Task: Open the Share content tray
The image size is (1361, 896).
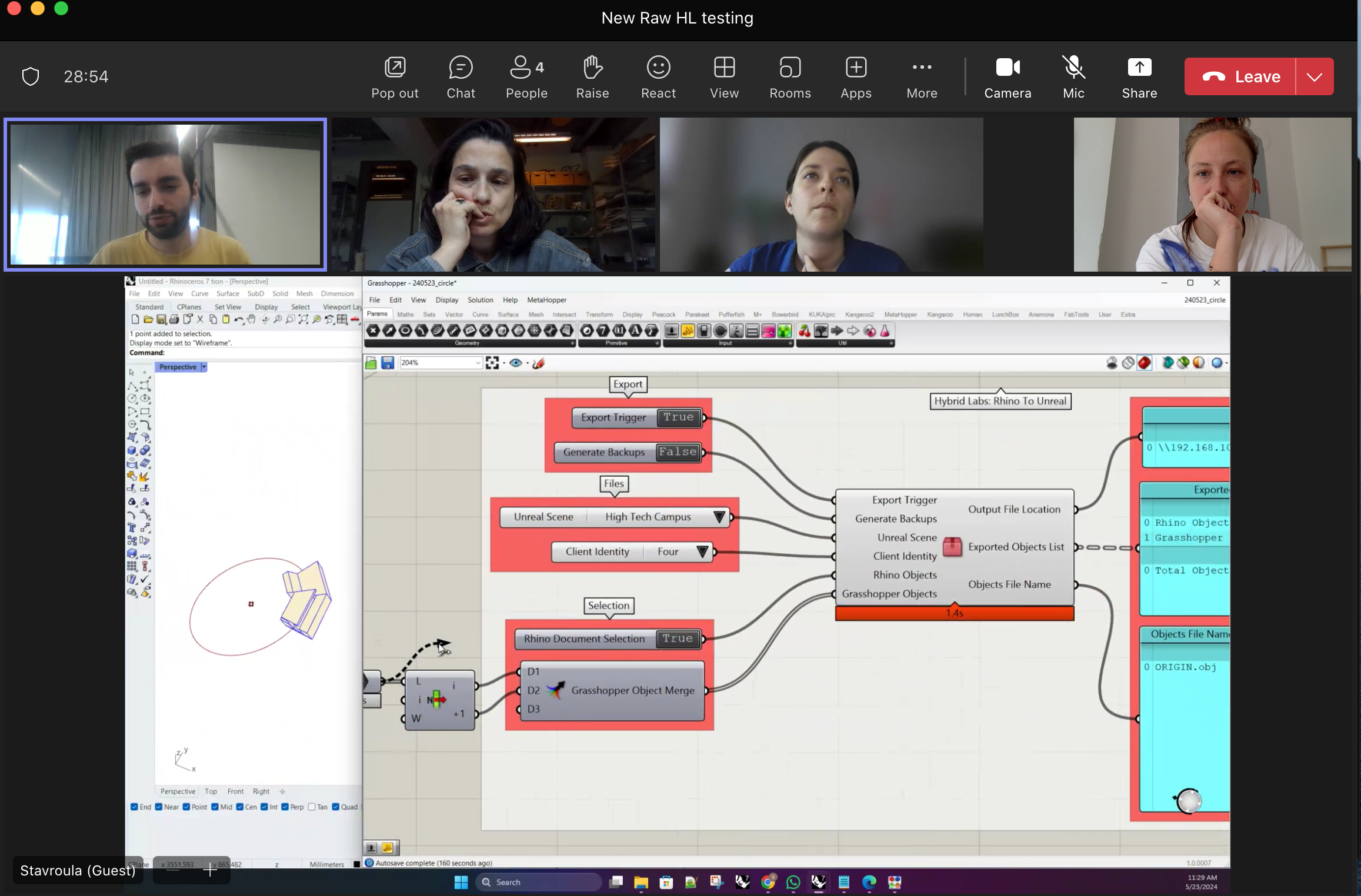Action: [1139, 77]
